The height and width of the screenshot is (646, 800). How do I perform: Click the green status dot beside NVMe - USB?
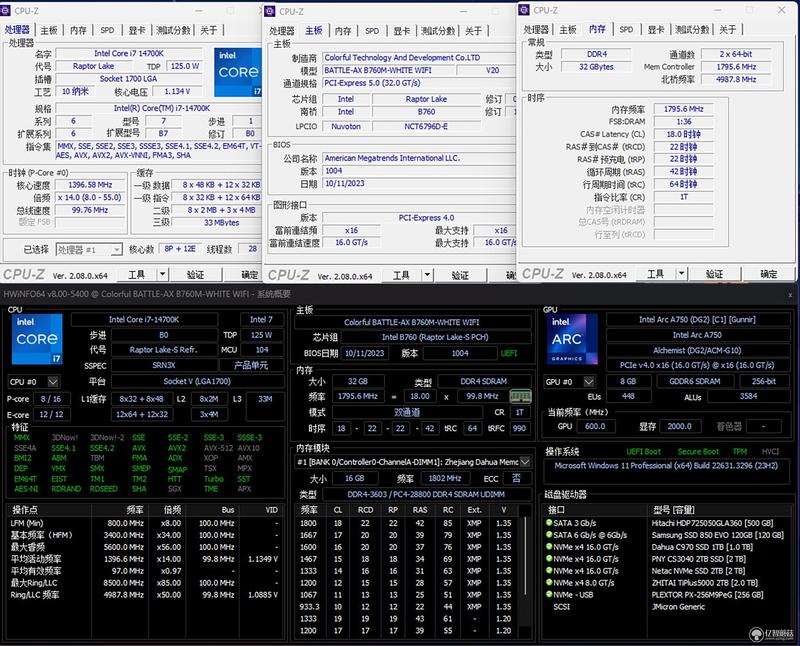point(549,594)
